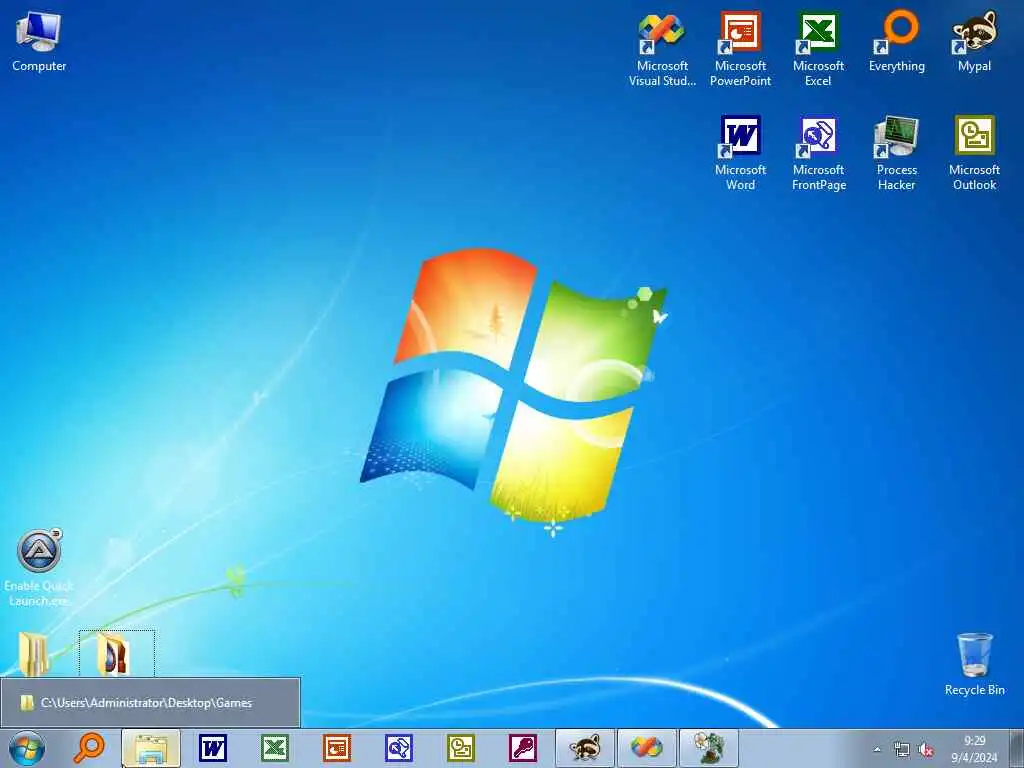Screen dimensions: 1024x768
Task: Launch Outlook from the taskbar
Action: (460, 748)
